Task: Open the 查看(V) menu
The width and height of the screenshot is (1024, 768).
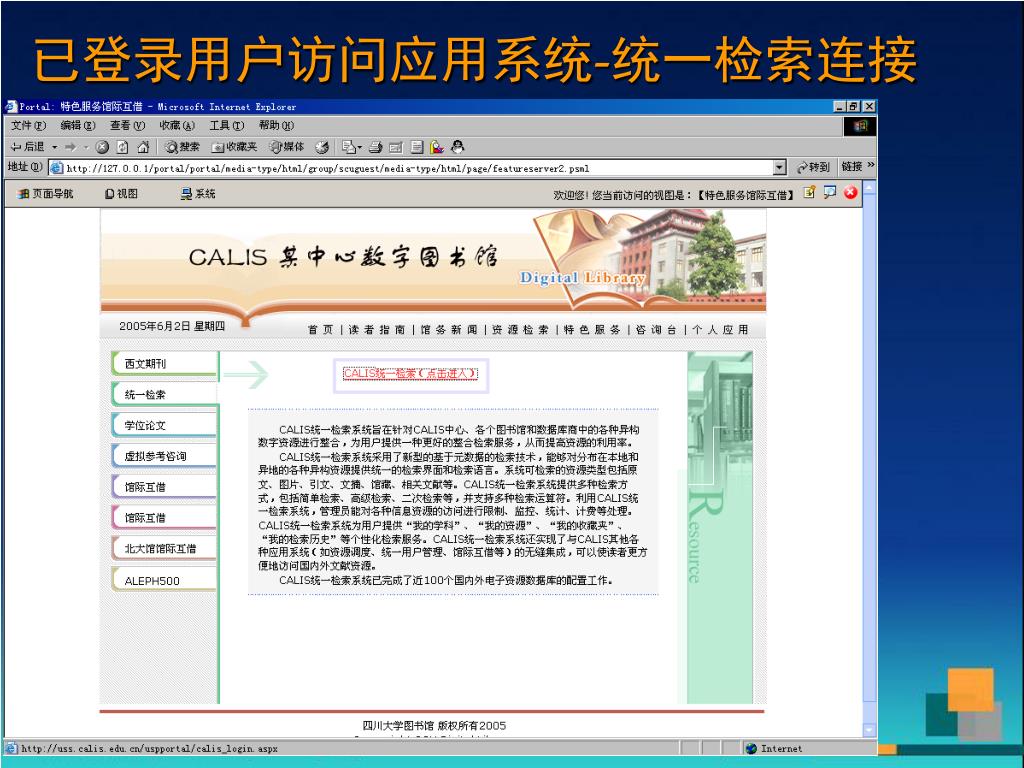Action: coord(127,125)
